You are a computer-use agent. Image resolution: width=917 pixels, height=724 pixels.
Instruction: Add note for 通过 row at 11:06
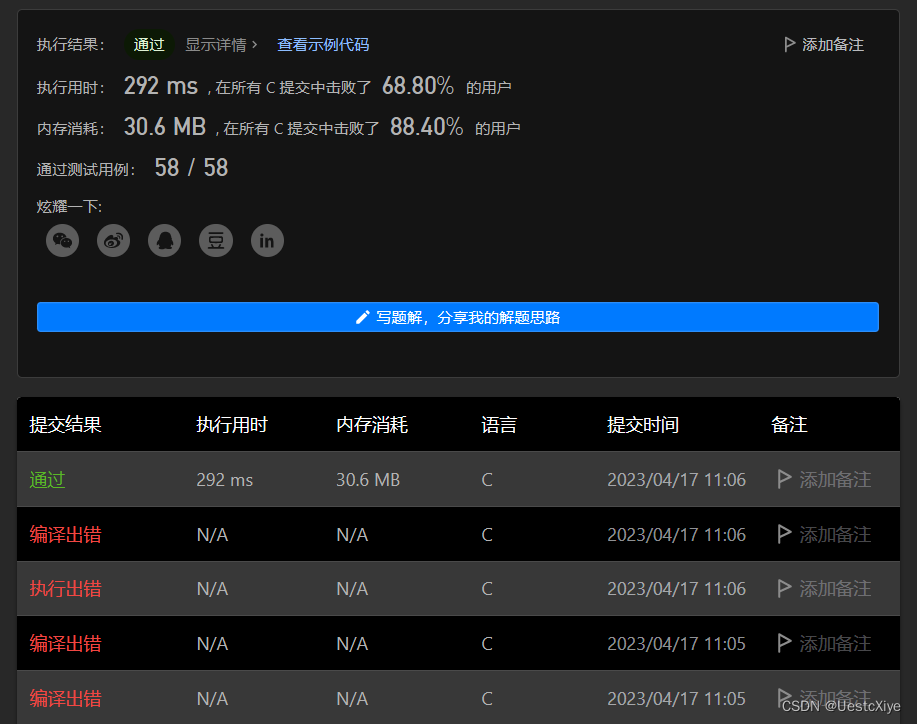click(824, 480)
